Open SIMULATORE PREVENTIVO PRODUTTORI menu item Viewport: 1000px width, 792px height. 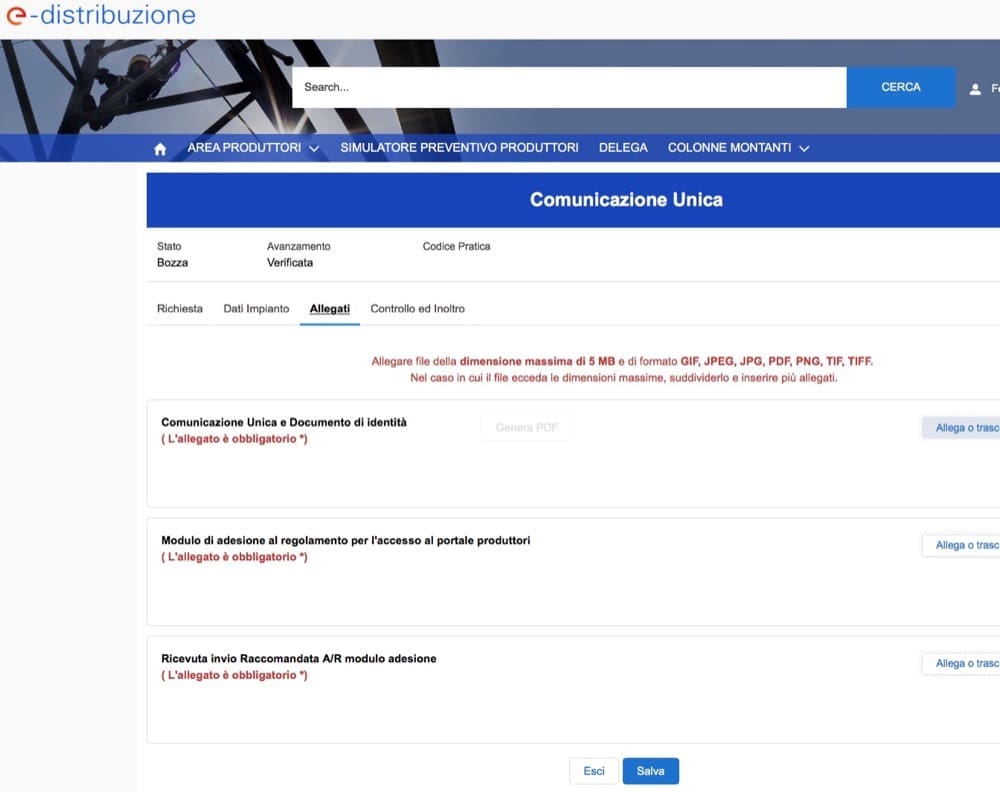(459, 148)
